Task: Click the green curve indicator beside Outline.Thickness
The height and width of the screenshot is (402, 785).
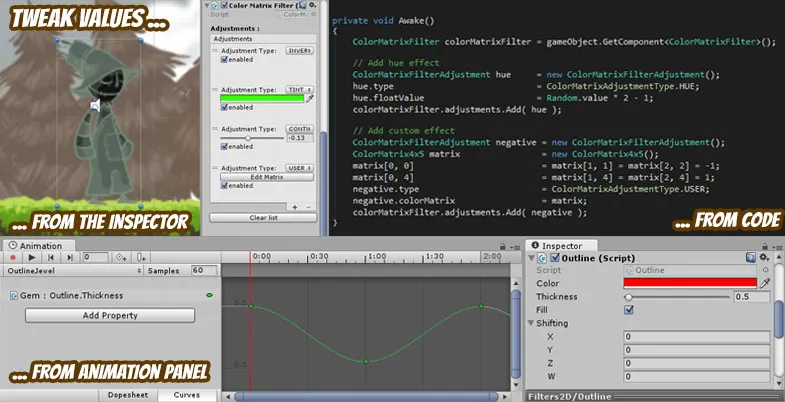Action: click(209, 295)
